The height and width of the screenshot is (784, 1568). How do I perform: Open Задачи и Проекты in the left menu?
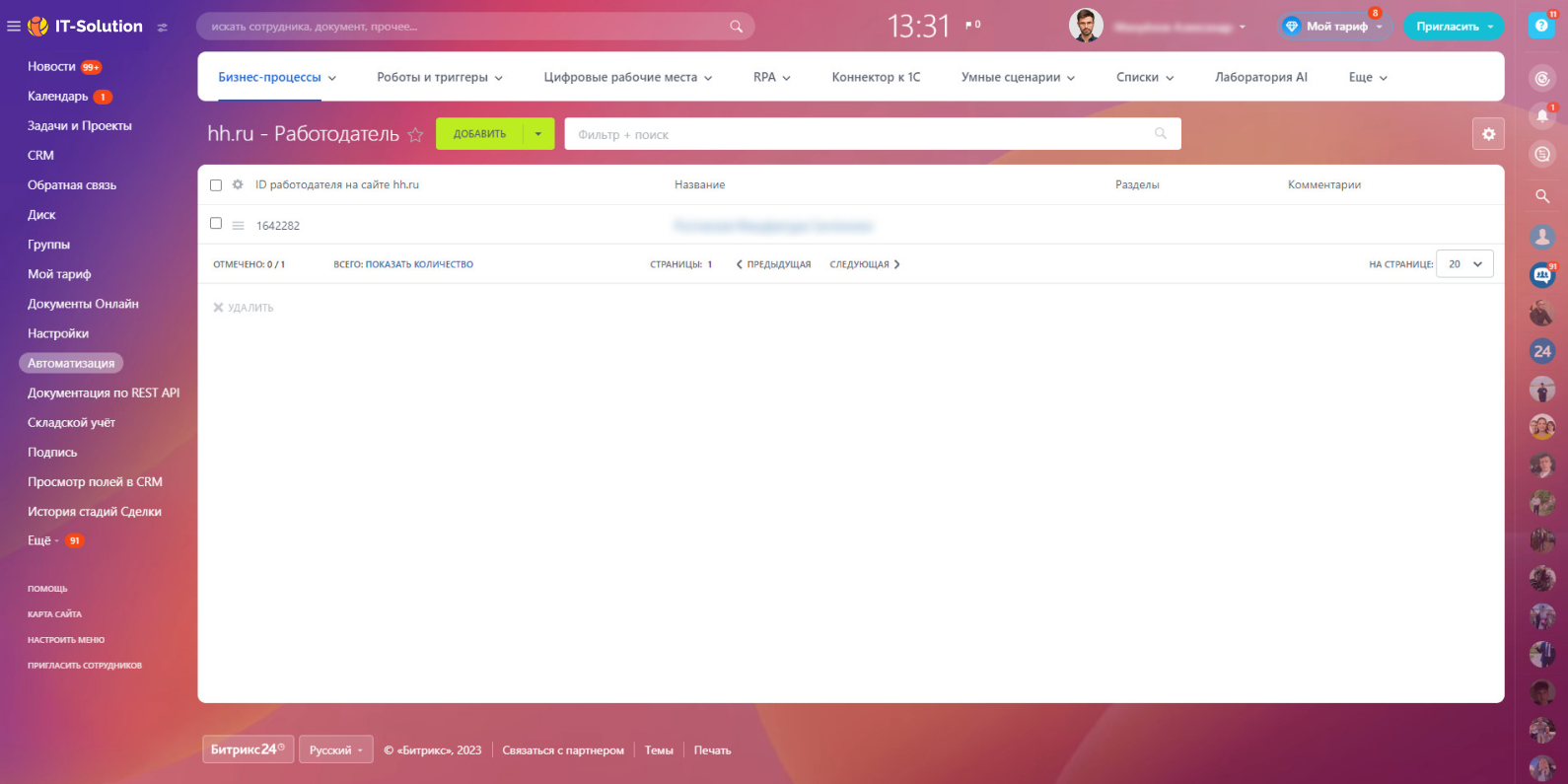click(x=80, y=126)
